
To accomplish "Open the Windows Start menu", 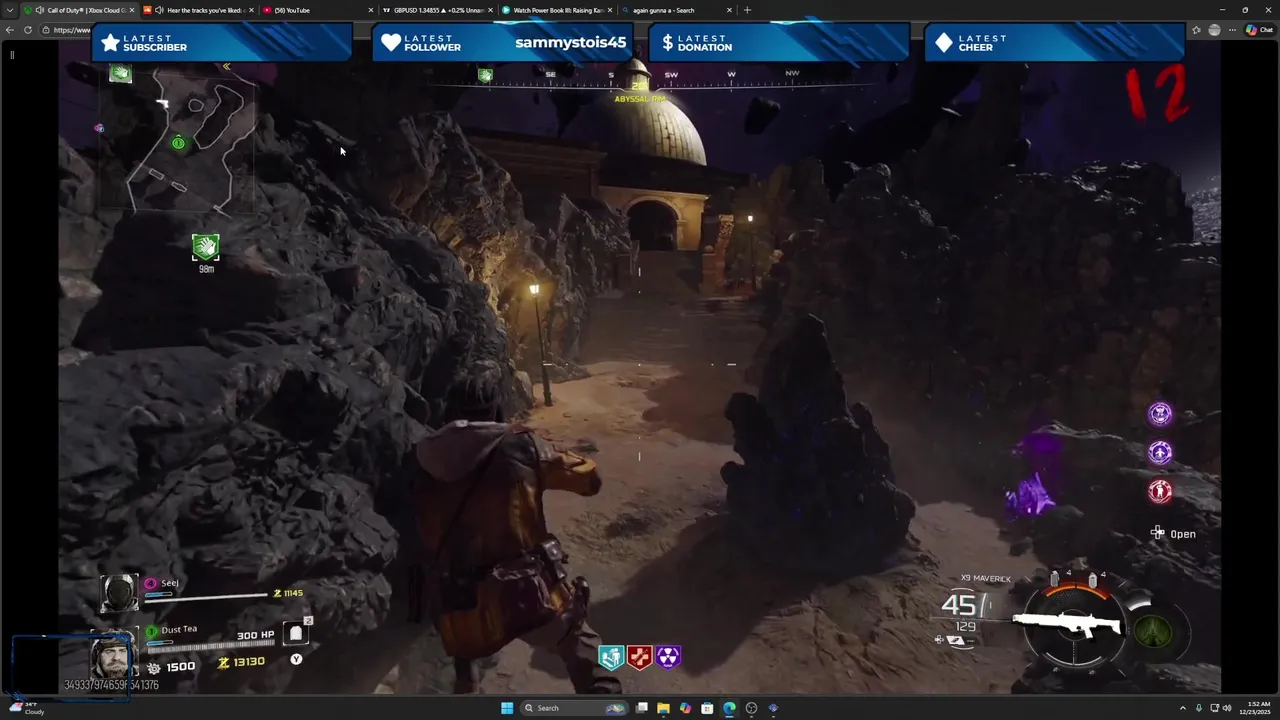I will [507, 708].
